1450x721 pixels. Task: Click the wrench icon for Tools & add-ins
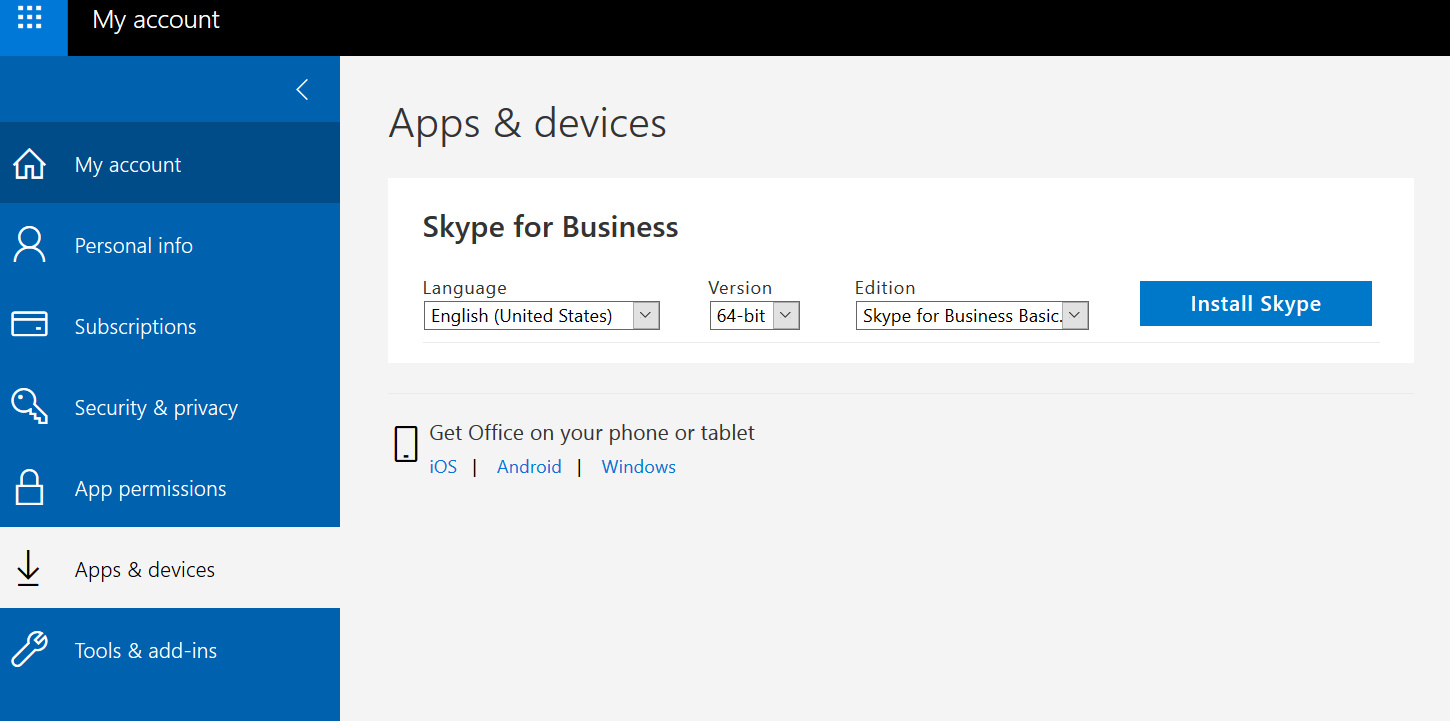tap(29, 649)
